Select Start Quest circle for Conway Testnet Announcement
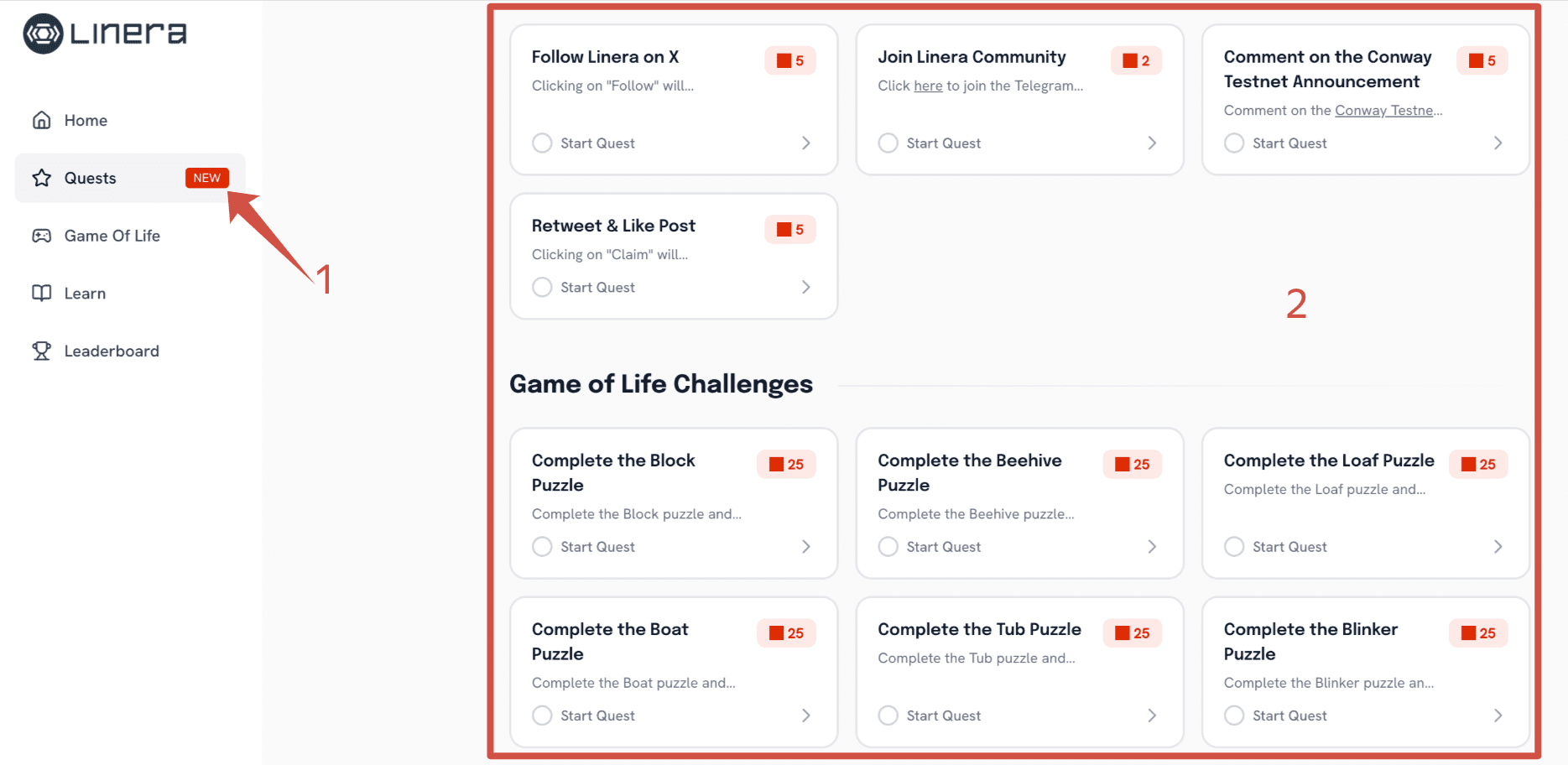The width and height of the screenshot is (1568, 765). 1234,143
